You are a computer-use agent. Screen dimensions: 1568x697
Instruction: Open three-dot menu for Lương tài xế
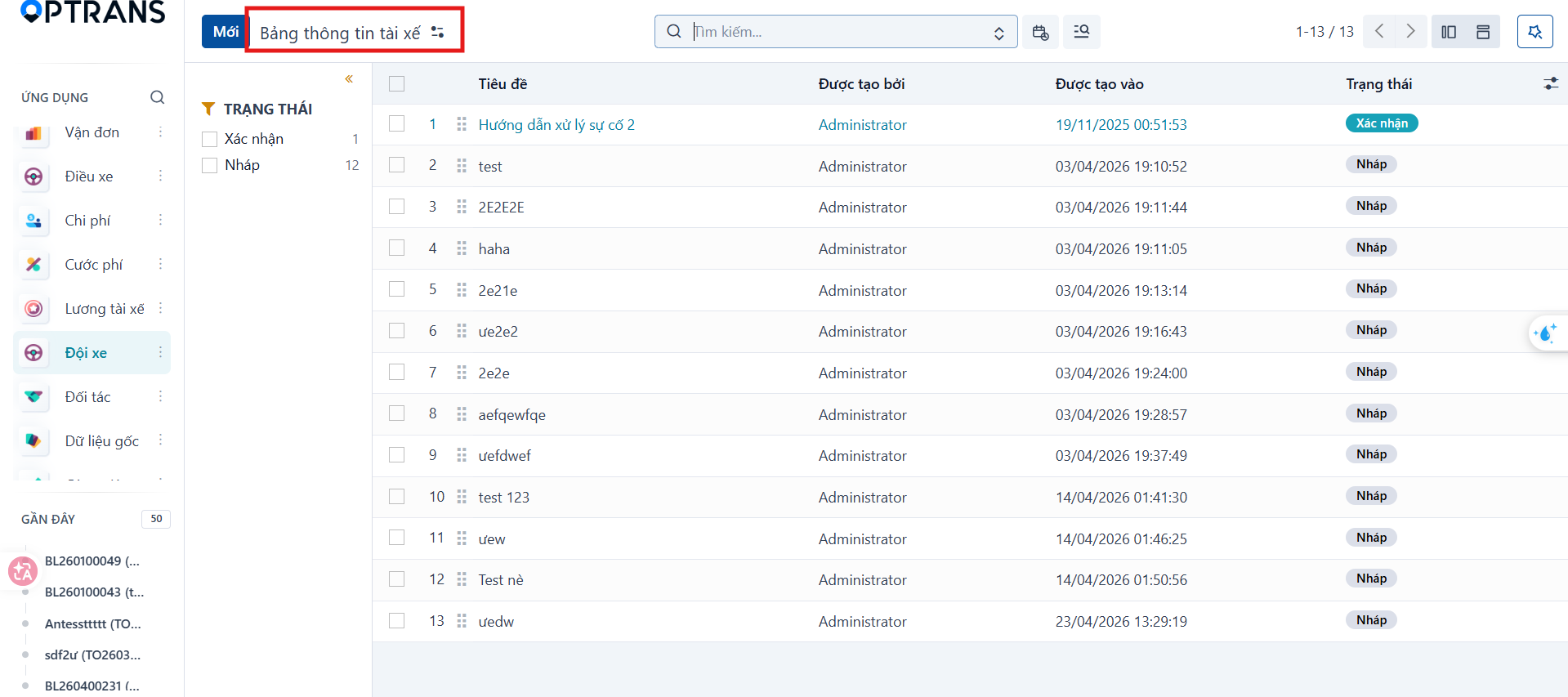pos(160,309)
